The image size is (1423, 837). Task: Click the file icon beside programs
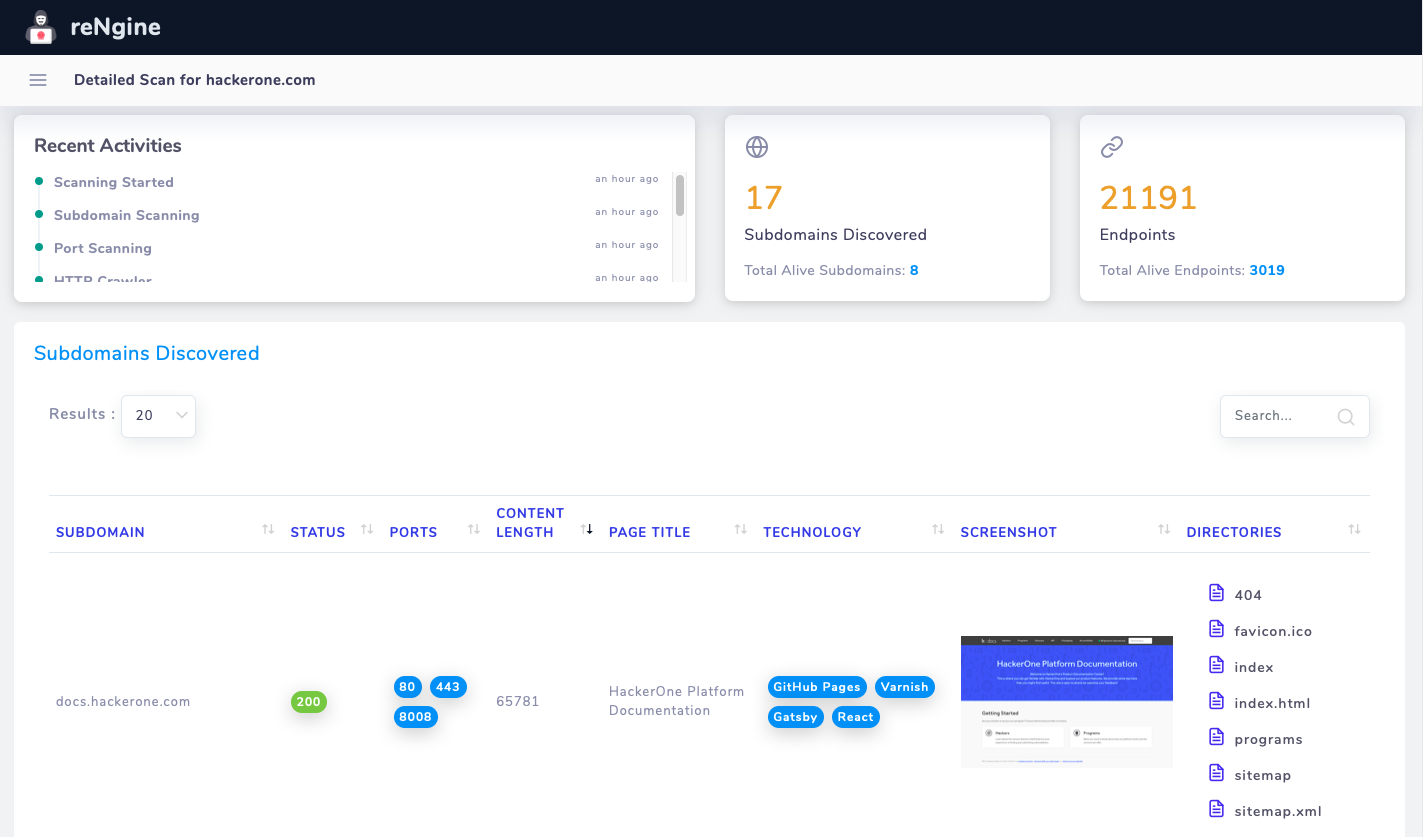pyautogui.click(x=1217, y=737)
